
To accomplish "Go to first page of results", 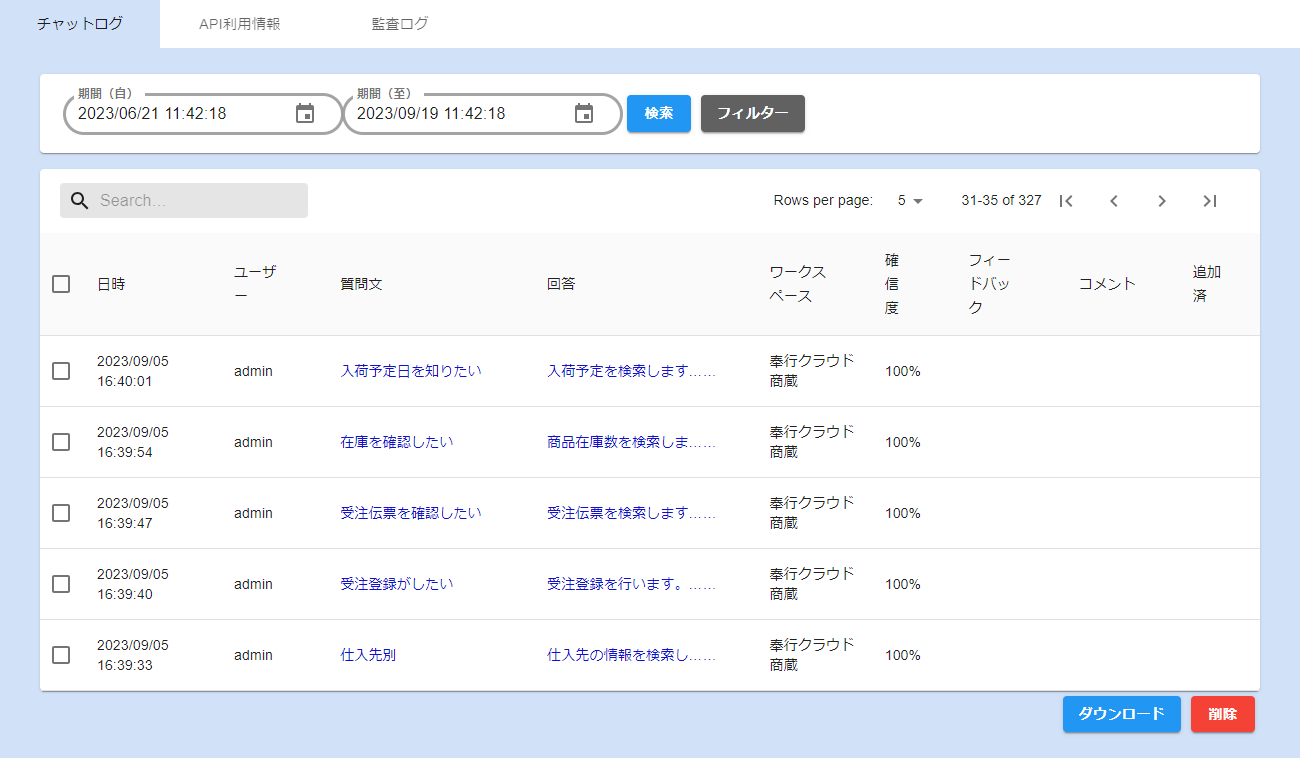I will coord(1066,201).
